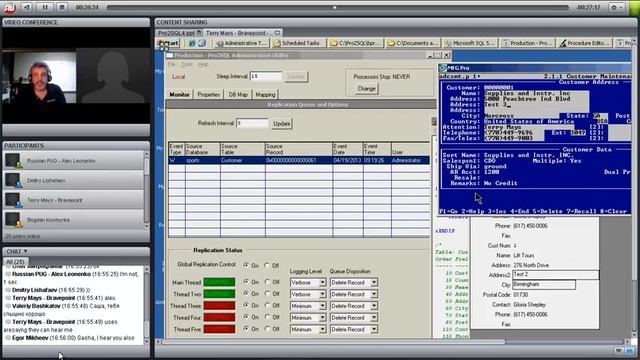
Task: Open Scheduled Tasks taskbar item
Action: click(298, 43)
